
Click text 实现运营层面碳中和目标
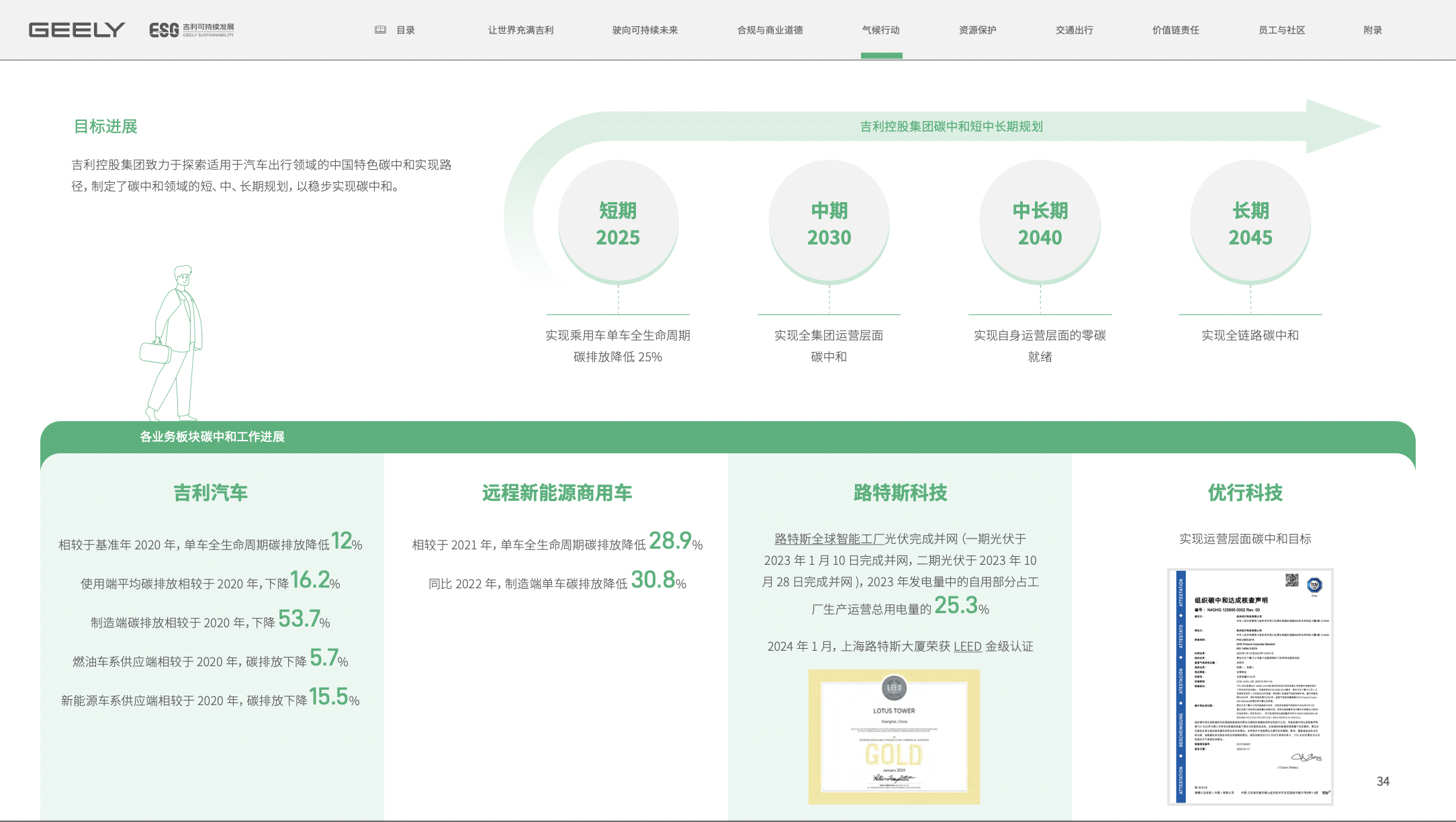pos(1245,539)
